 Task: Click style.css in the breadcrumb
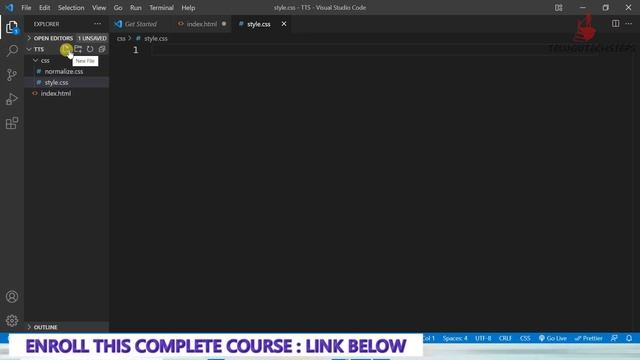156,38
